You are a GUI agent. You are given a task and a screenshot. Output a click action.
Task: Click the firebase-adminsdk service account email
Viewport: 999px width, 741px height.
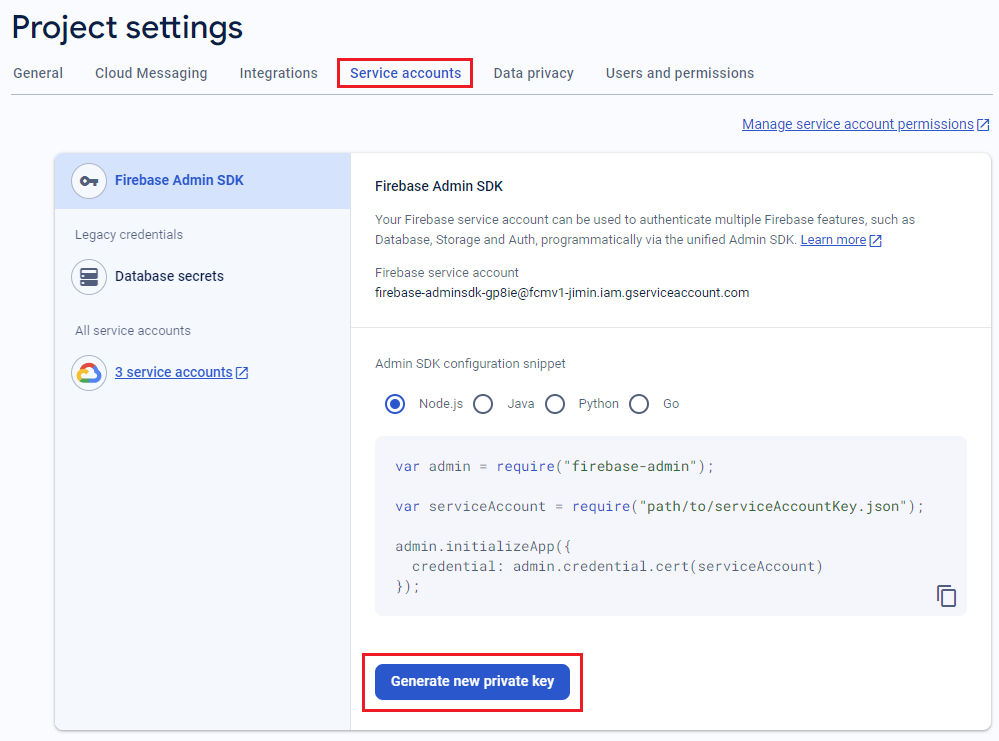[562, 293]
